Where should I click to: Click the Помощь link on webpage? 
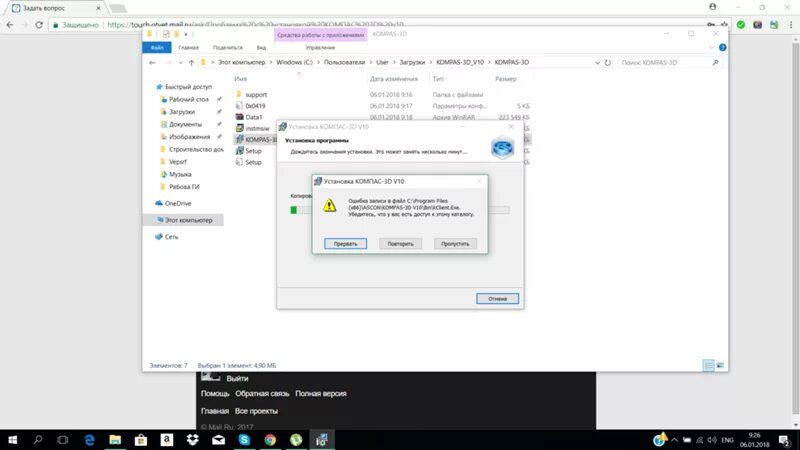tap(215, 393)
